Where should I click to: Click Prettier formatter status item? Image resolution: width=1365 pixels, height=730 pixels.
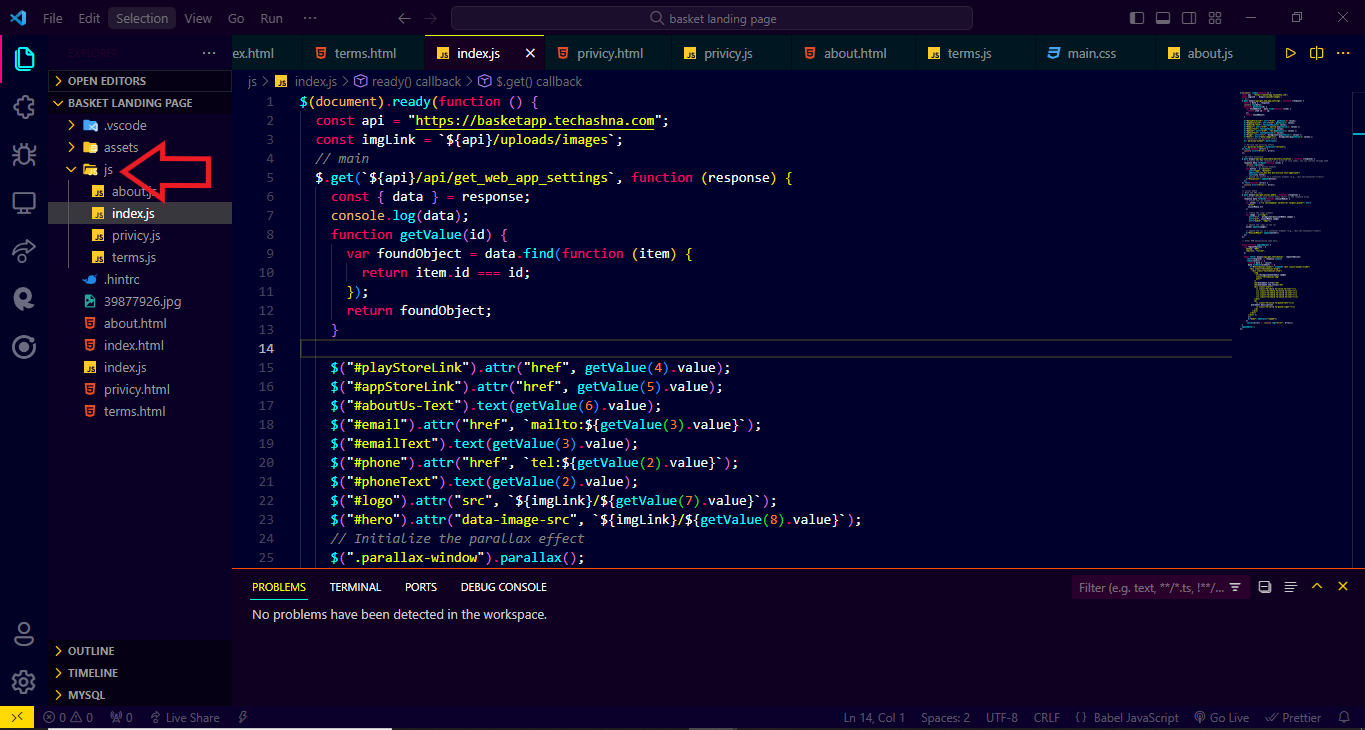1294,717
